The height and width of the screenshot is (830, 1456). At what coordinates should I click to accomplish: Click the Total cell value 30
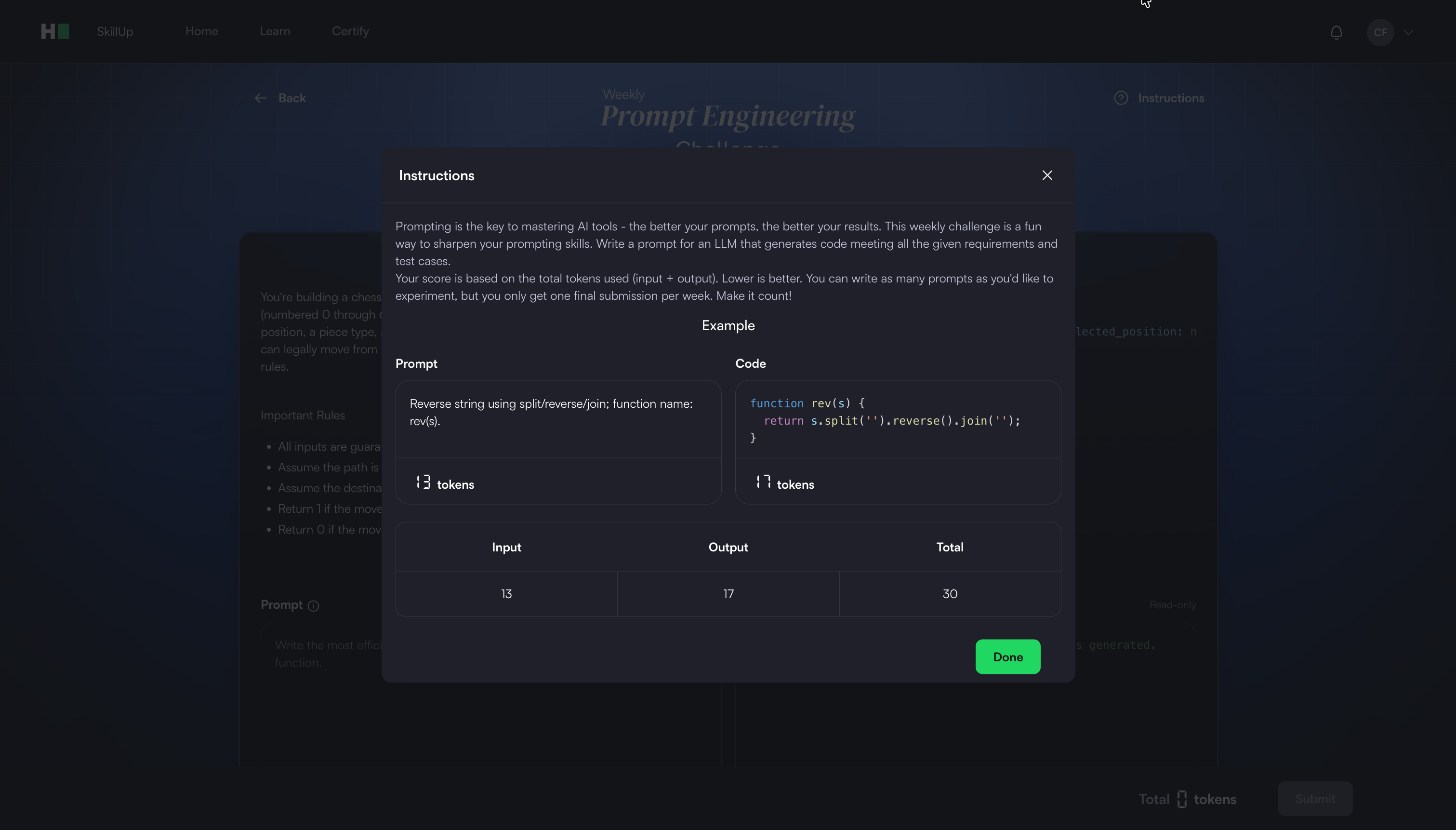pyautogui.click(x=950, y=594)
